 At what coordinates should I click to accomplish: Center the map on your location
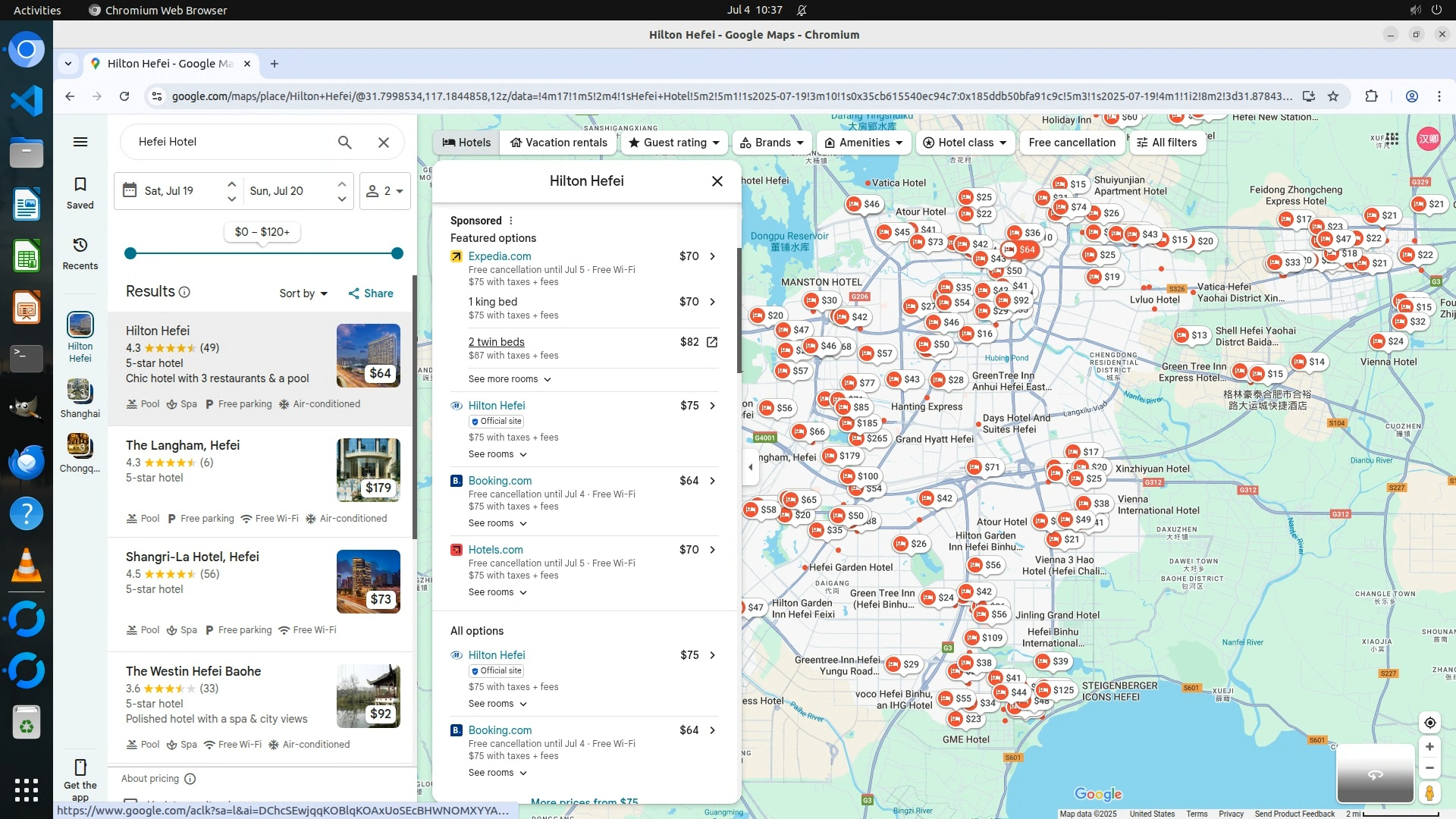tap(1429, 723)
